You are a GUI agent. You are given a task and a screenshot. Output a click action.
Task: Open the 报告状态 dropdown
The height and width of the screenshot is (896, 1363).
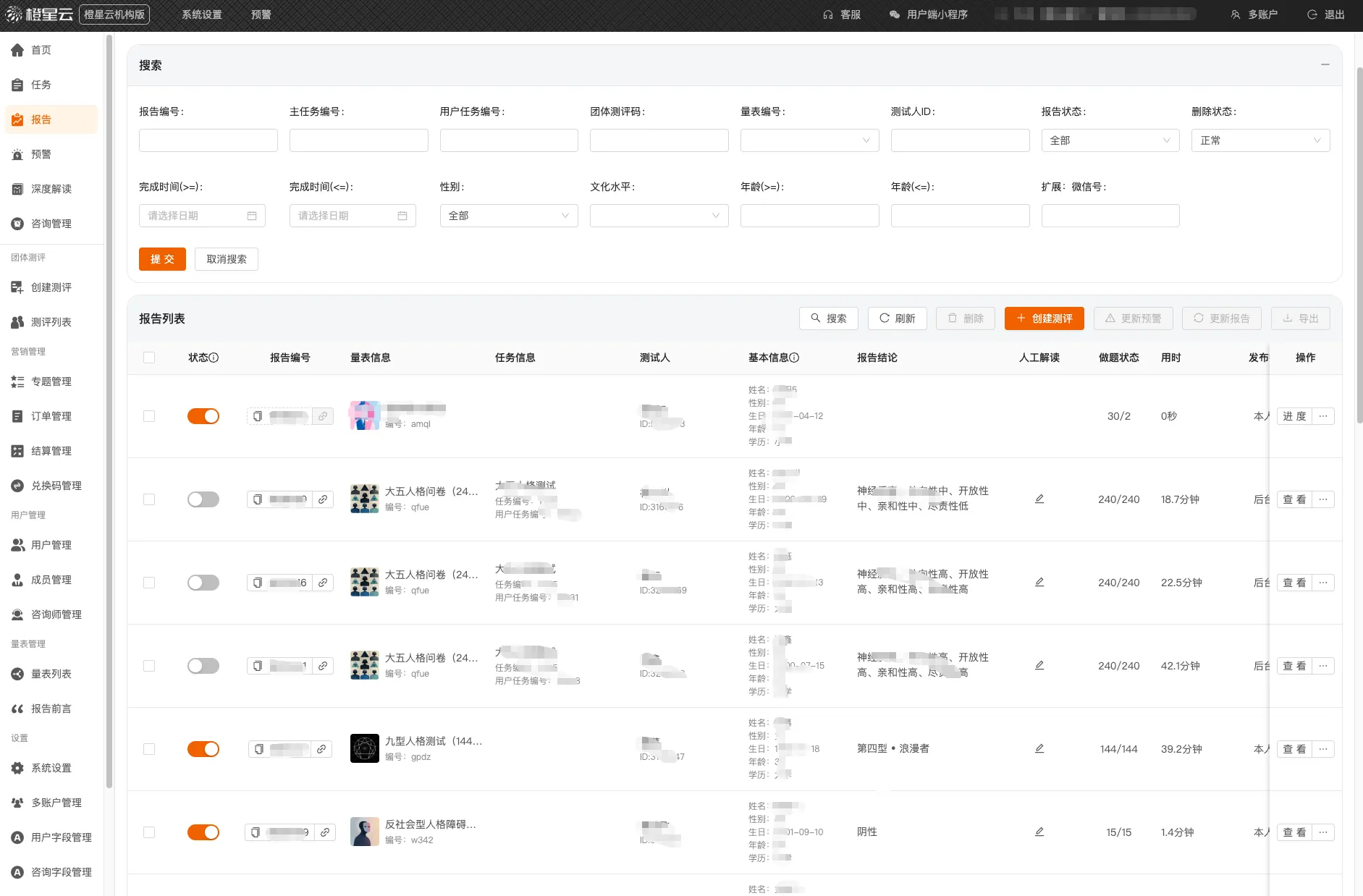click(x=1110, y=140)
